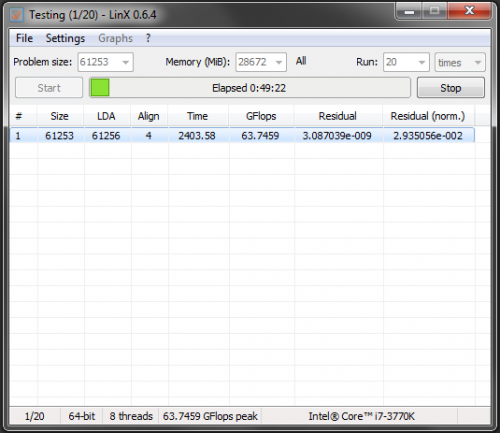This screenshot has height=433, width=500.
Task: Open the Graphs menu
Action: point(115,38)
